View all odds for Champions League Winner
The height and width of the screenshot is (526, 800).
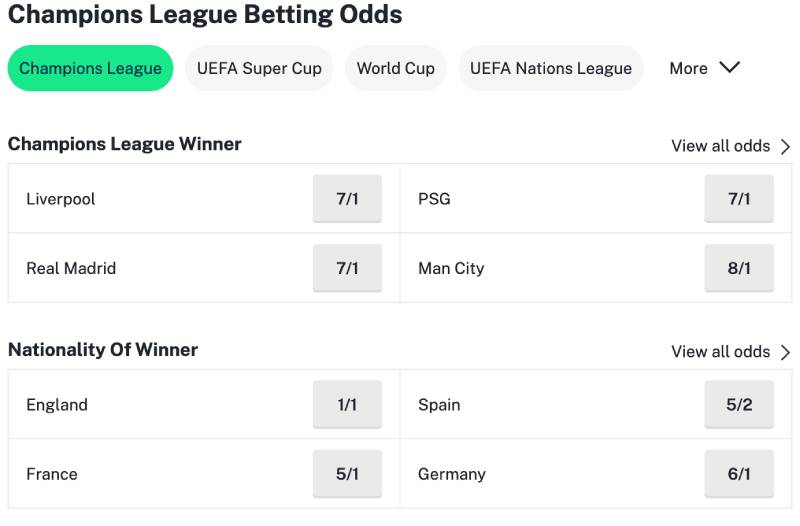(720, 146)
